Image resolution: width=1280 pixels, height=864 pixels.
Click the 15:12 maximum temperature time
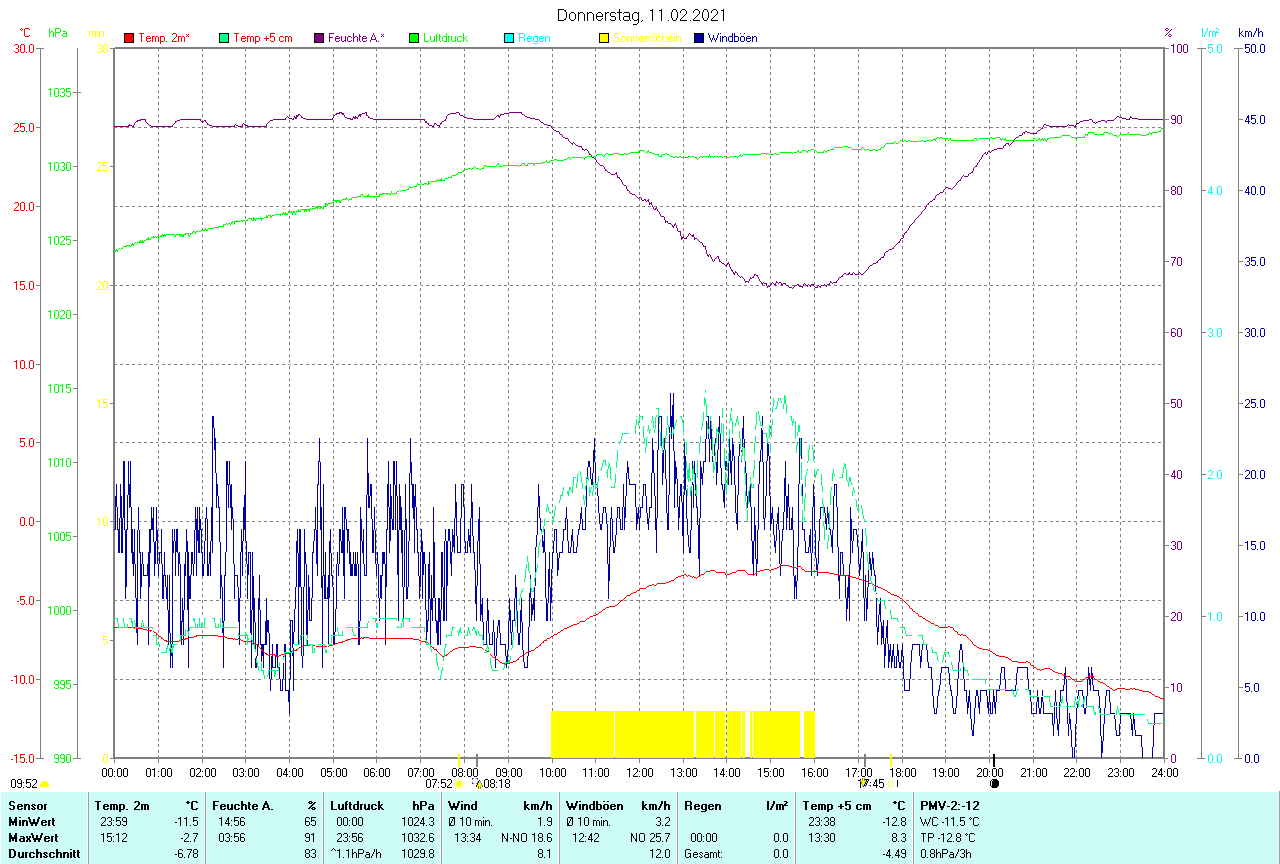114,837
